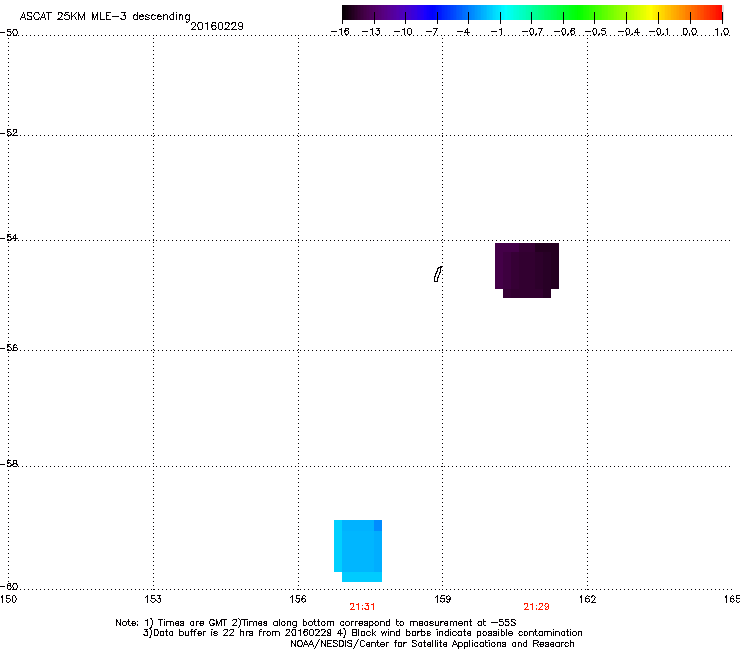Image resolution: width=740 pixels, height=650 pixels.
Task: Click the latitude label -52
Action: click(9, 133)
